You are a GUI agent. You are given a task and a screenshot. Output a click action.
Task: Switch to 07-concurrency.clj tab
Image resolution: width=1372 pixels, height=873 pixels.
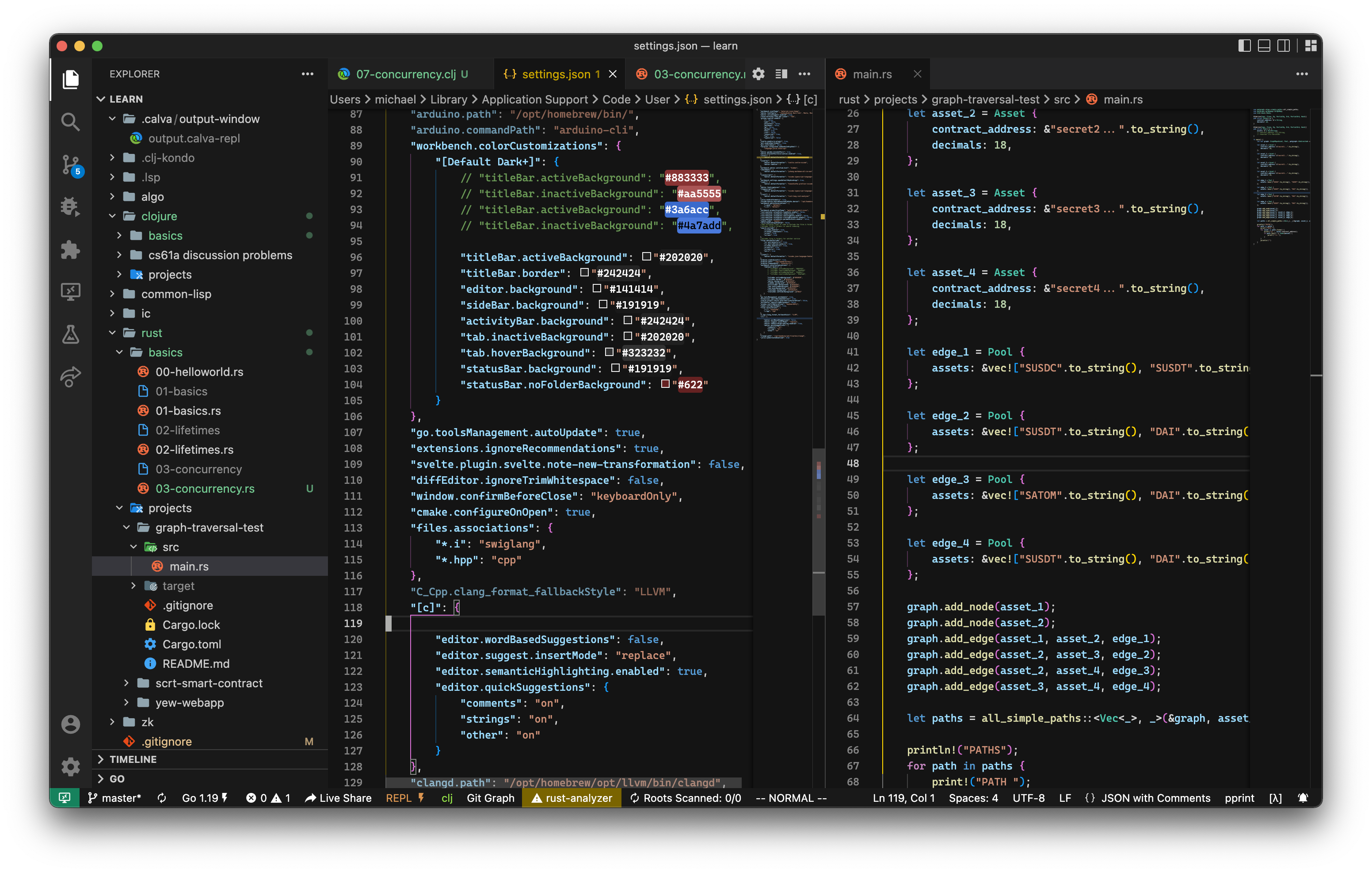(405, 74)
